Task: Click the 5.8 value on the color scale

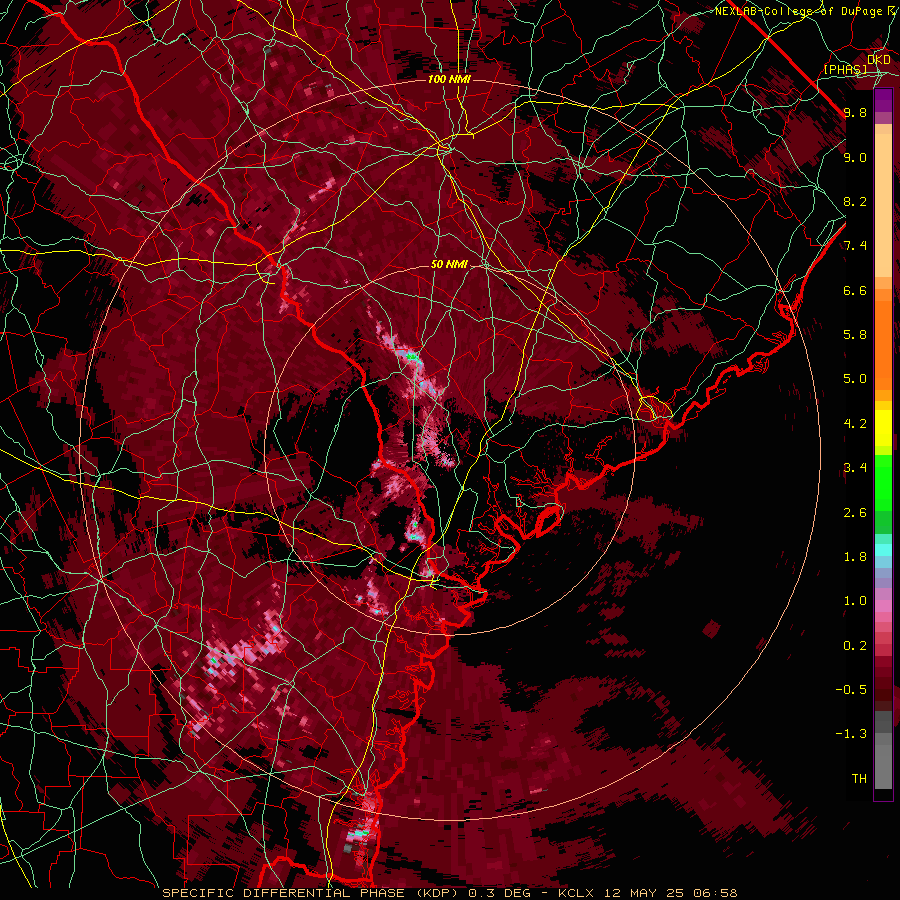Action: tap(855, 335)
